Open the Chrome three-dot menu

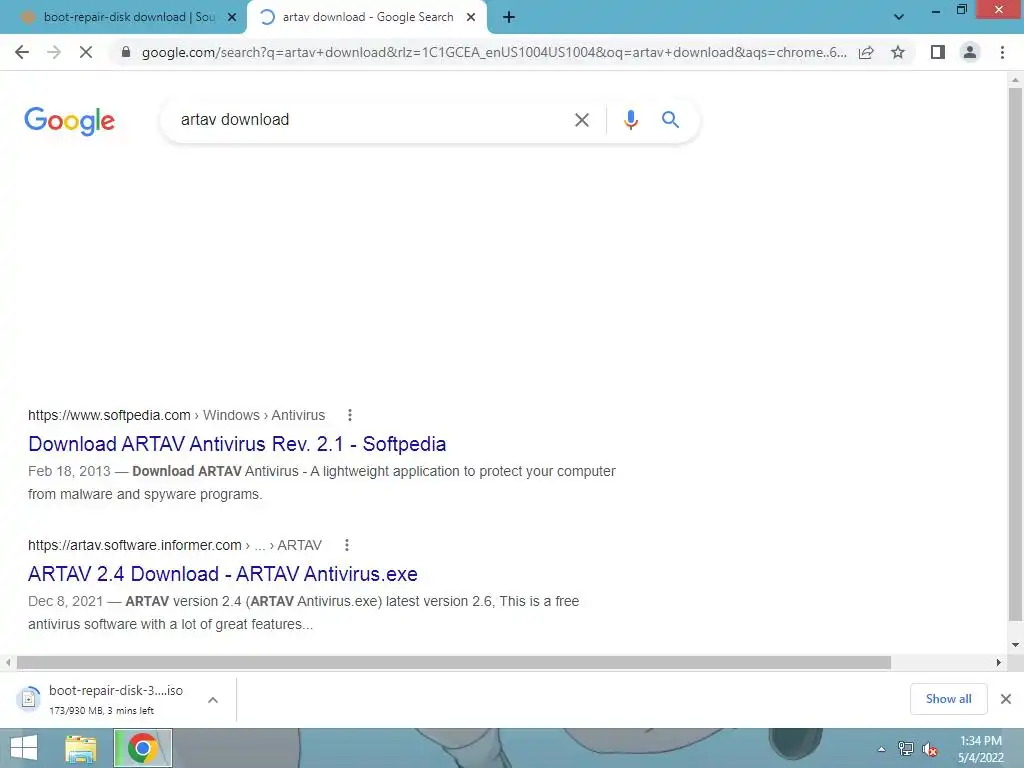1002,52
